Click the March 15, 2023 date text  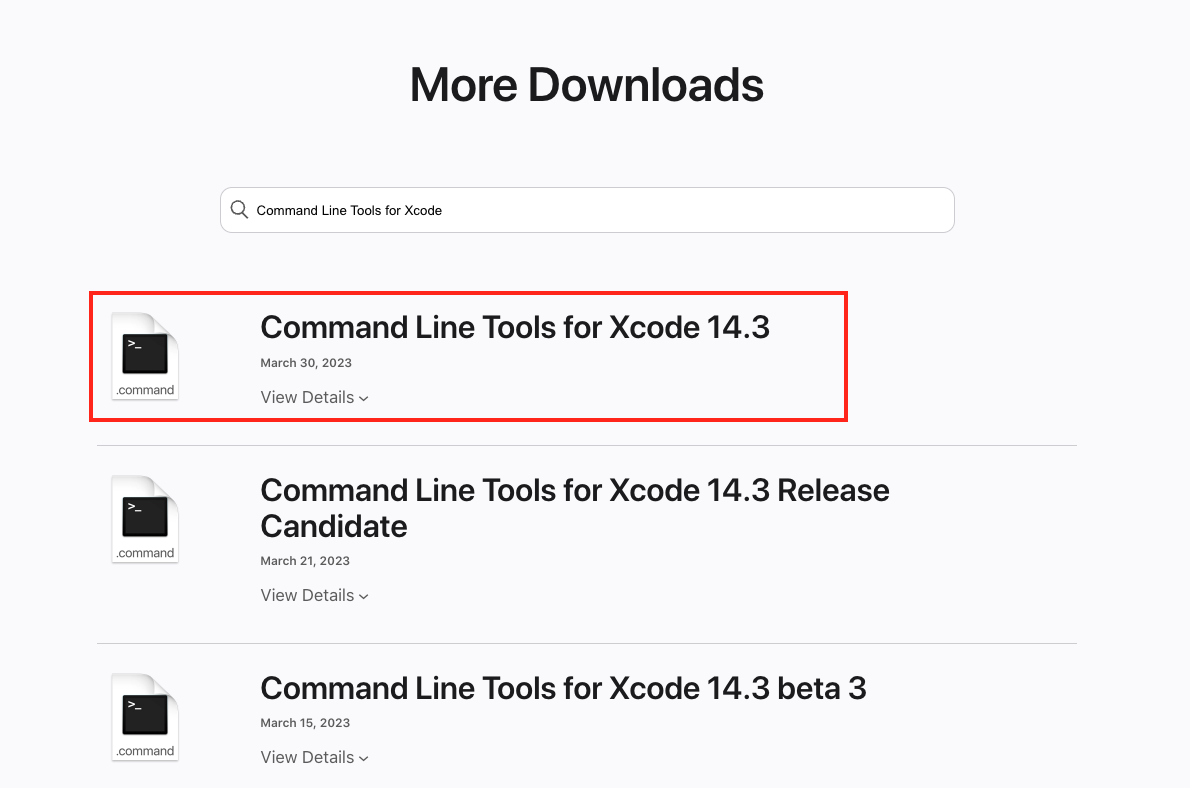305,723
